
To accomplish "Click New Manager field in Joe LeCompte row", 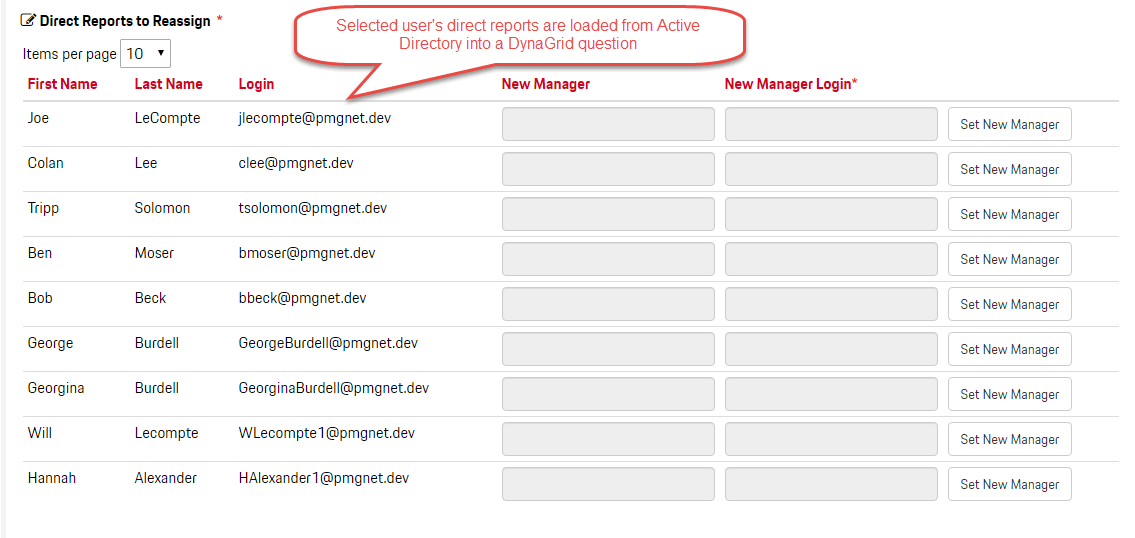I will click(x=608, y=124).
